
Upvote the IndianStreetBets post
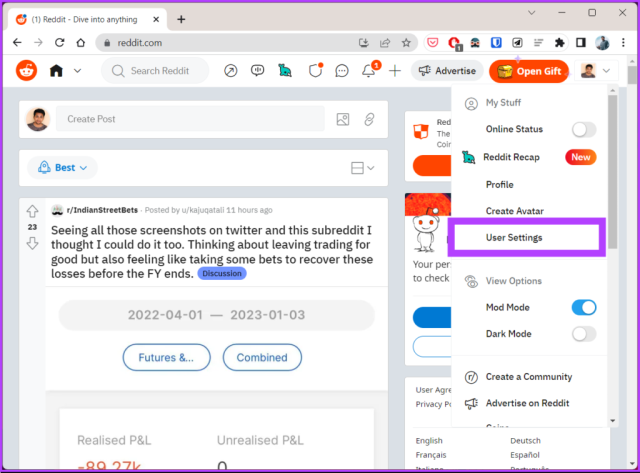tap(32, 211)
